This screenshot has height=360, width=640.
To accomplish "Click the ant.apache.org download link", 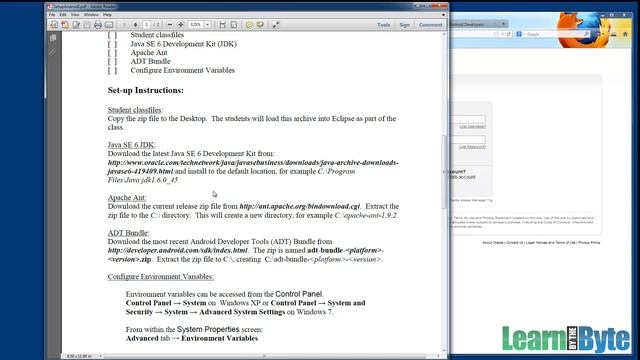I will pyautogui.click(x=300, y=207).
